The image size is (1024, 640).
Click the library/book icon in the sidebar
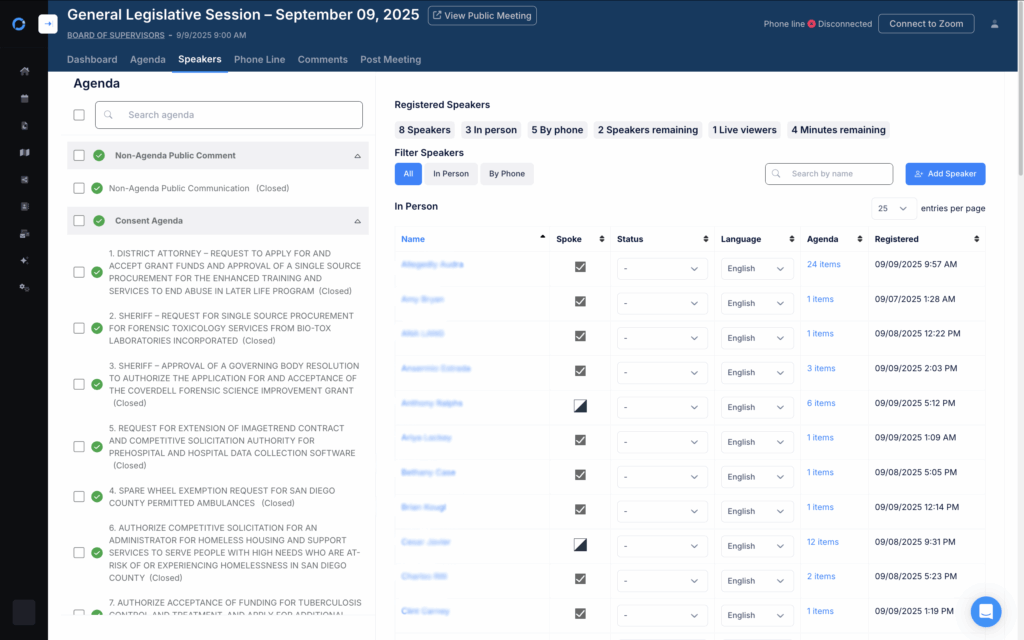[x=24, y=152]
